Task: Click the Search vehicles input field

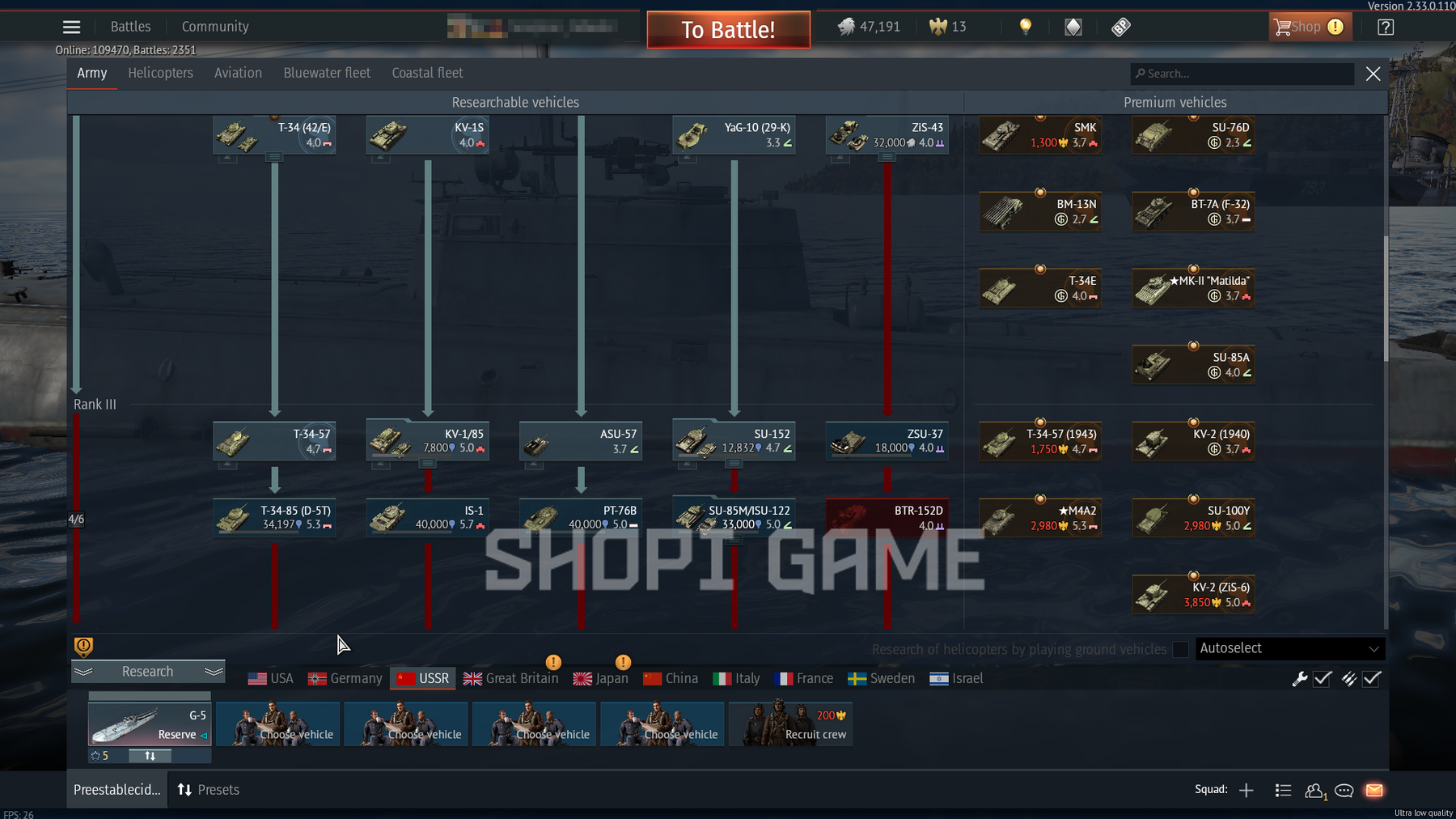Action: [x=1242, y=74]
